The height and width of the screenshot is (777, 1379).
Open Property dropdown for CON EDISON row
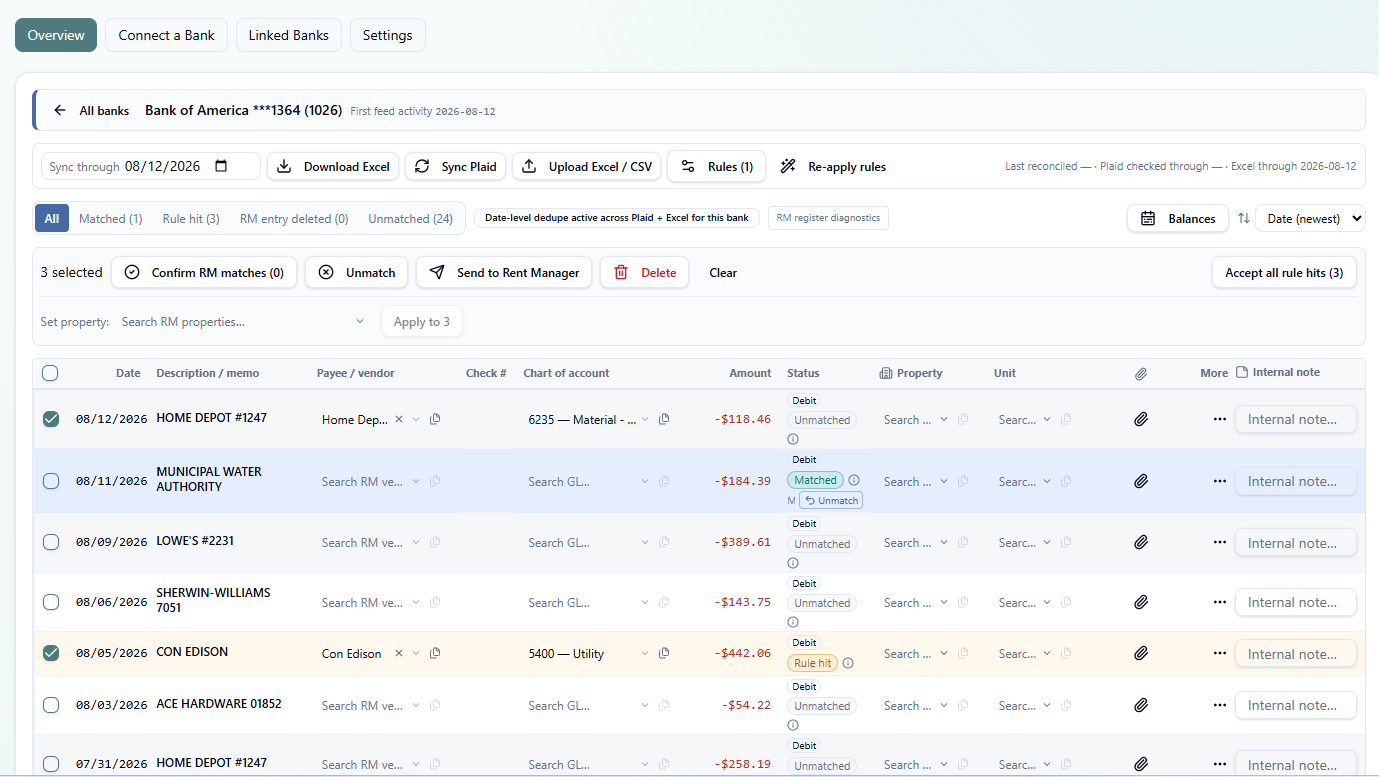click(944, 654)
